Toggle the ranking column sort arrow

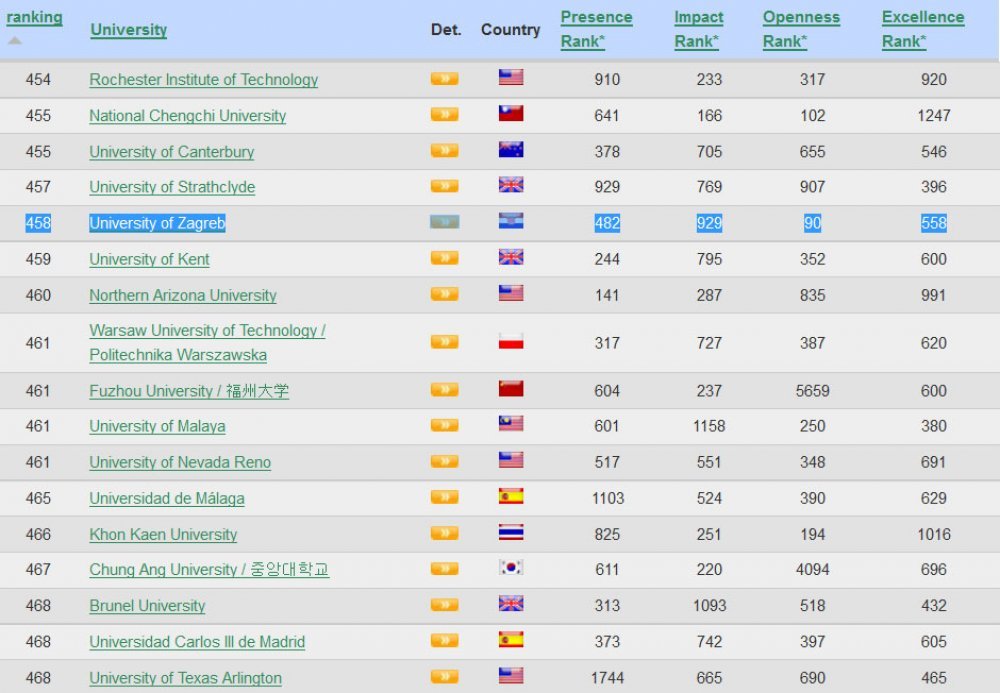pos(15,41)
